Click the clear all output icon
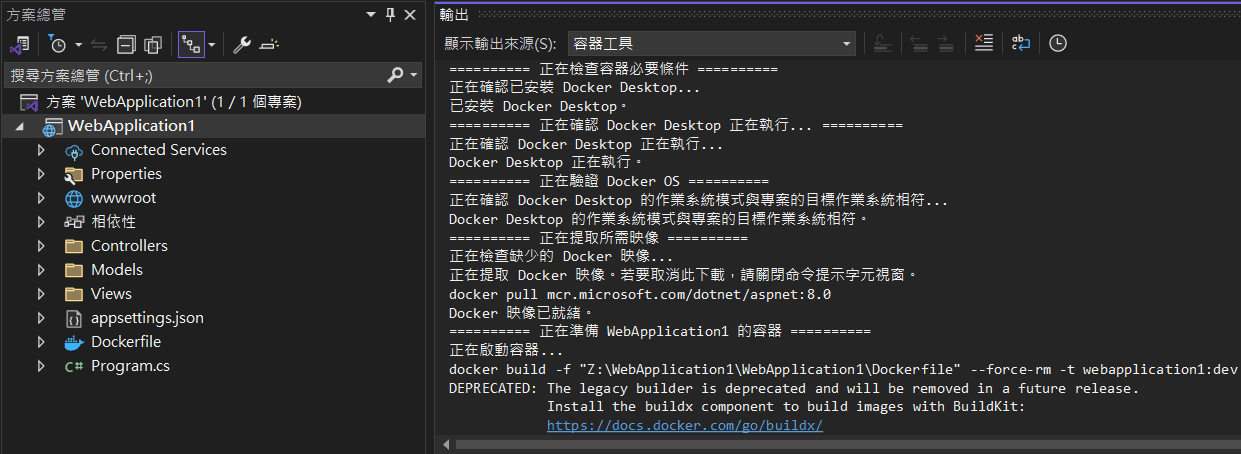 click(x=984, y=43)
